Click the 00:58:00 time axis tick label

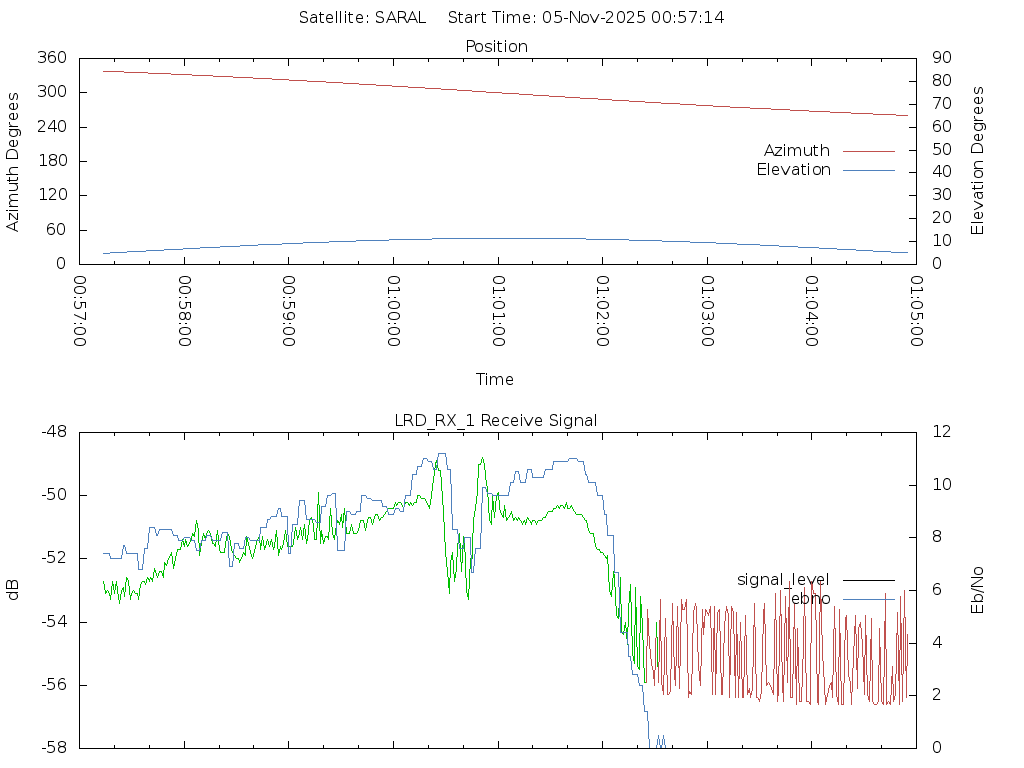pos(185,311)
